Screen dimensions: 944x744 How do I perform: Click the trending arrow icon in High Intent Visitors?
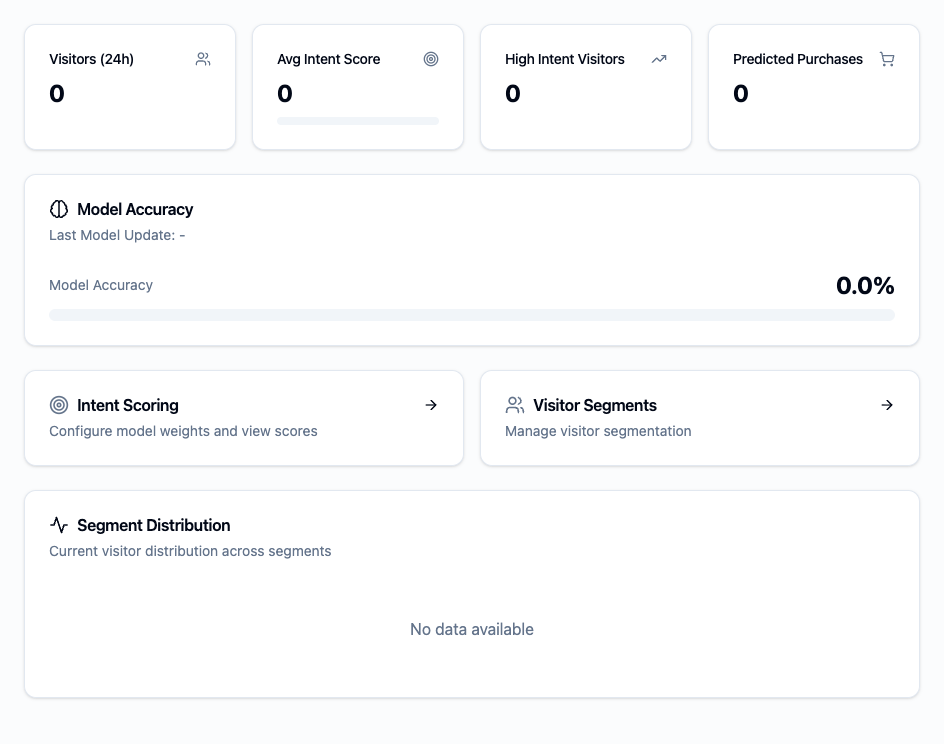click(659, 59)
